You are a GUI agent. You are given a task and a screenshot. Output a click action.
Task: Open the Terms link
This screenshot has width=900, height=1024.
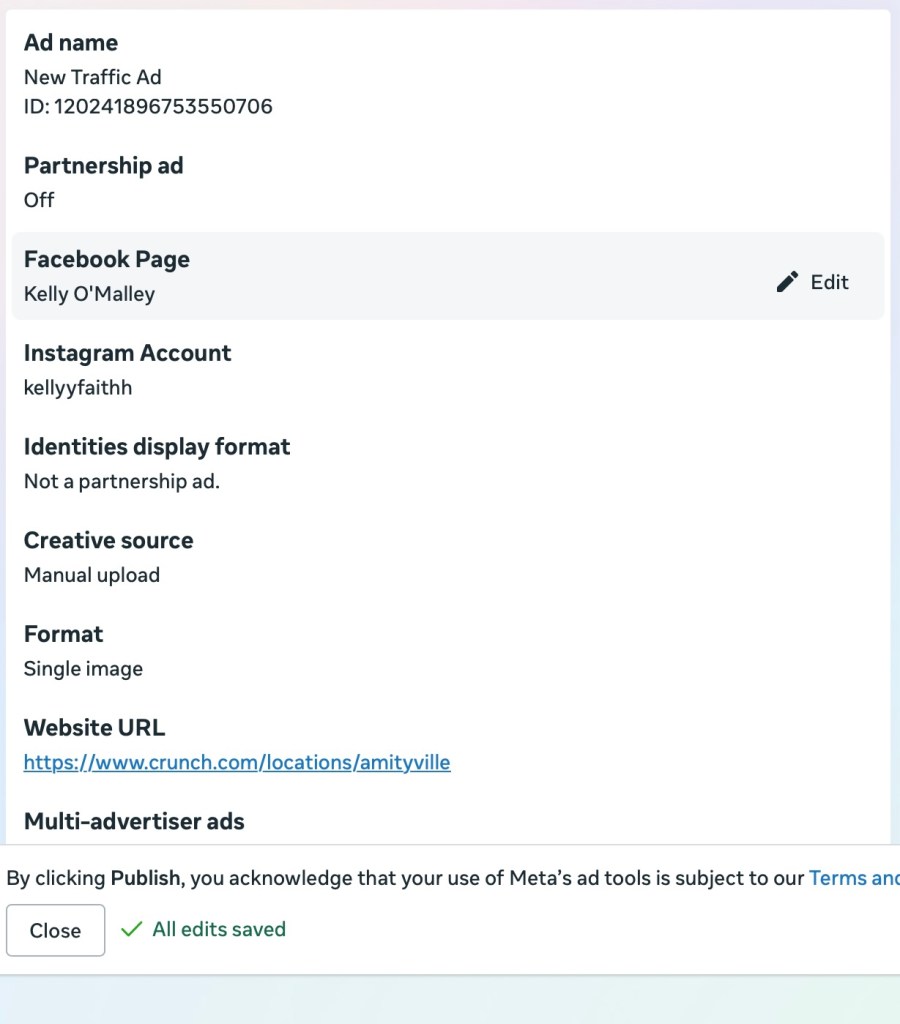[853, 878]
